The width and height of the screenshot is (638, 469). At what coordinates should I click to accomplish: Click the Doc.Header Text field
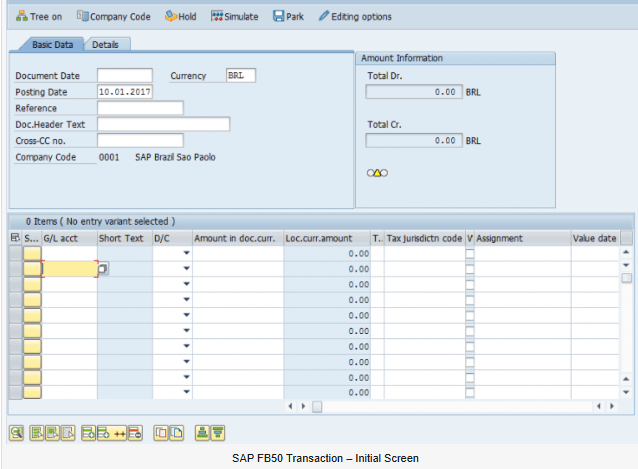163,124
